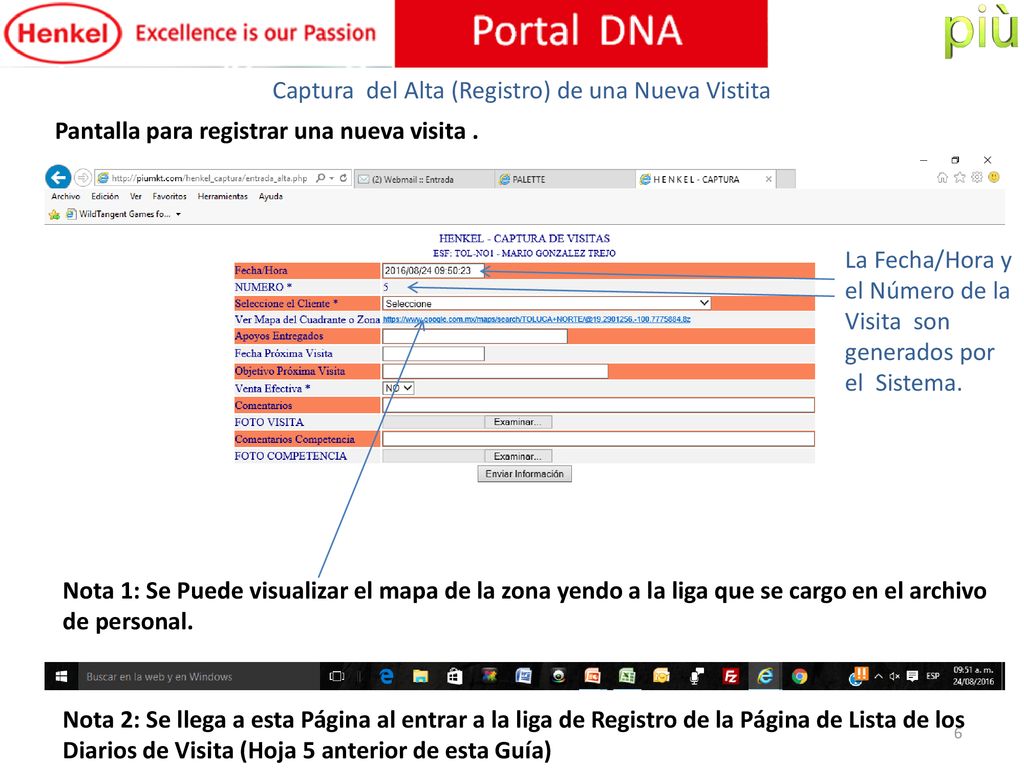Open the Favoritos menu
Screen dimensions: 1024x768
(169, 197)
